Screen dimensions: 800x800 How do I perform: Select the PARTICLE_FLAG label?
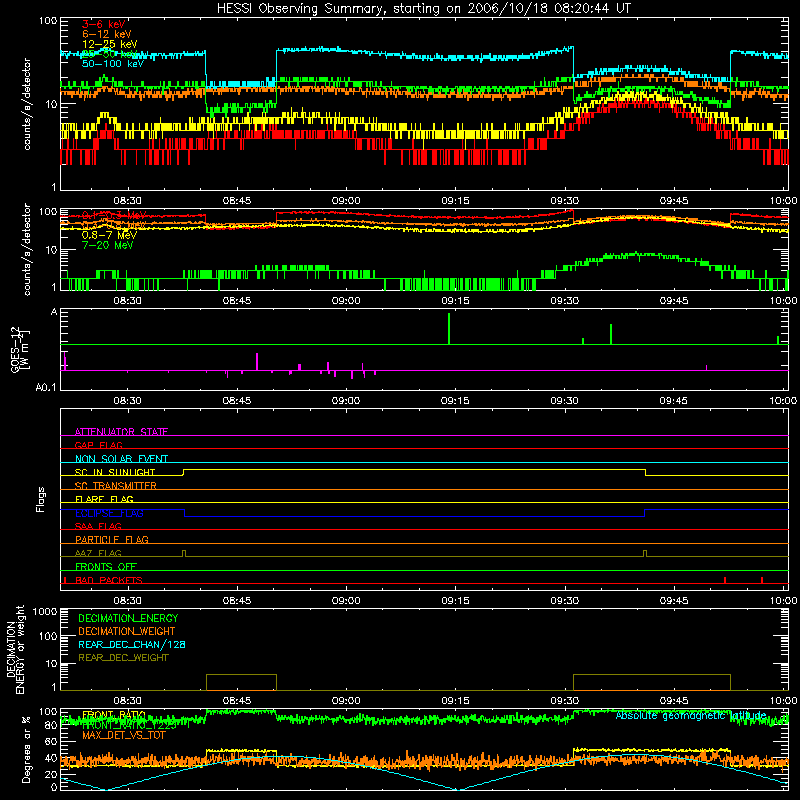tap(112, 539)
